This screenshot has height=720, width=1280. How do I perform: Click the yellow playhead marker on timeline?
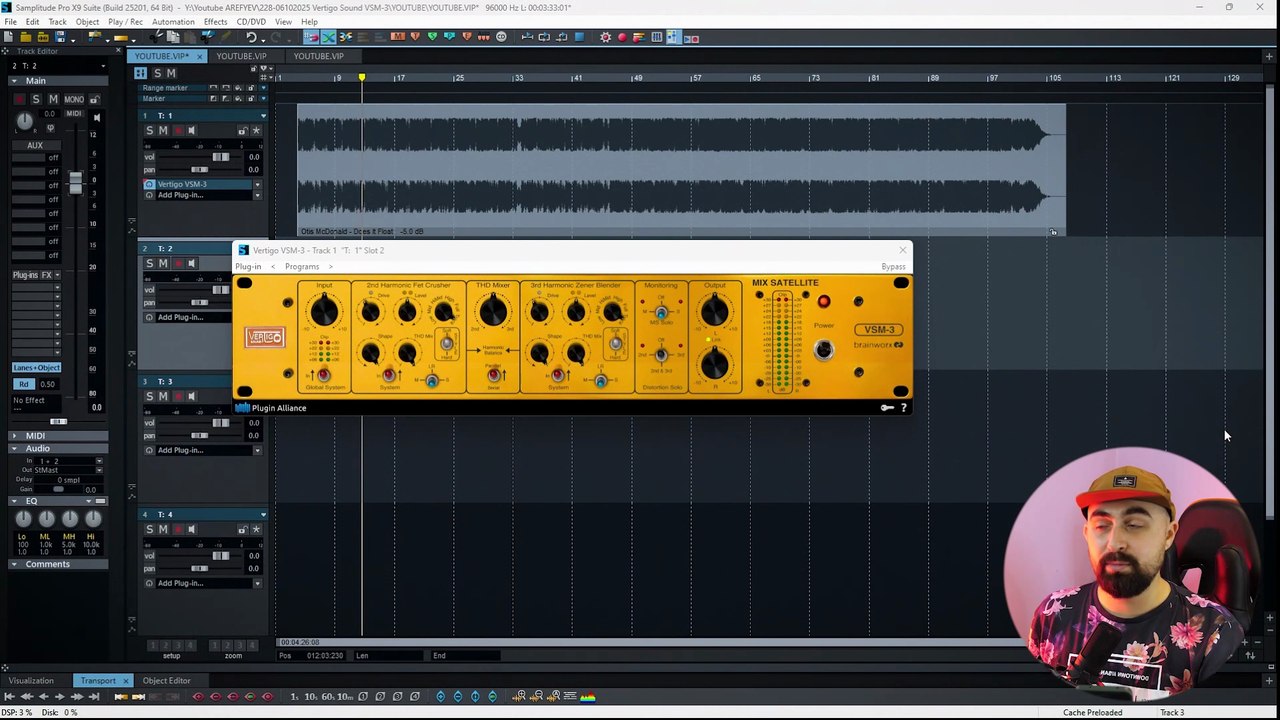362,77
